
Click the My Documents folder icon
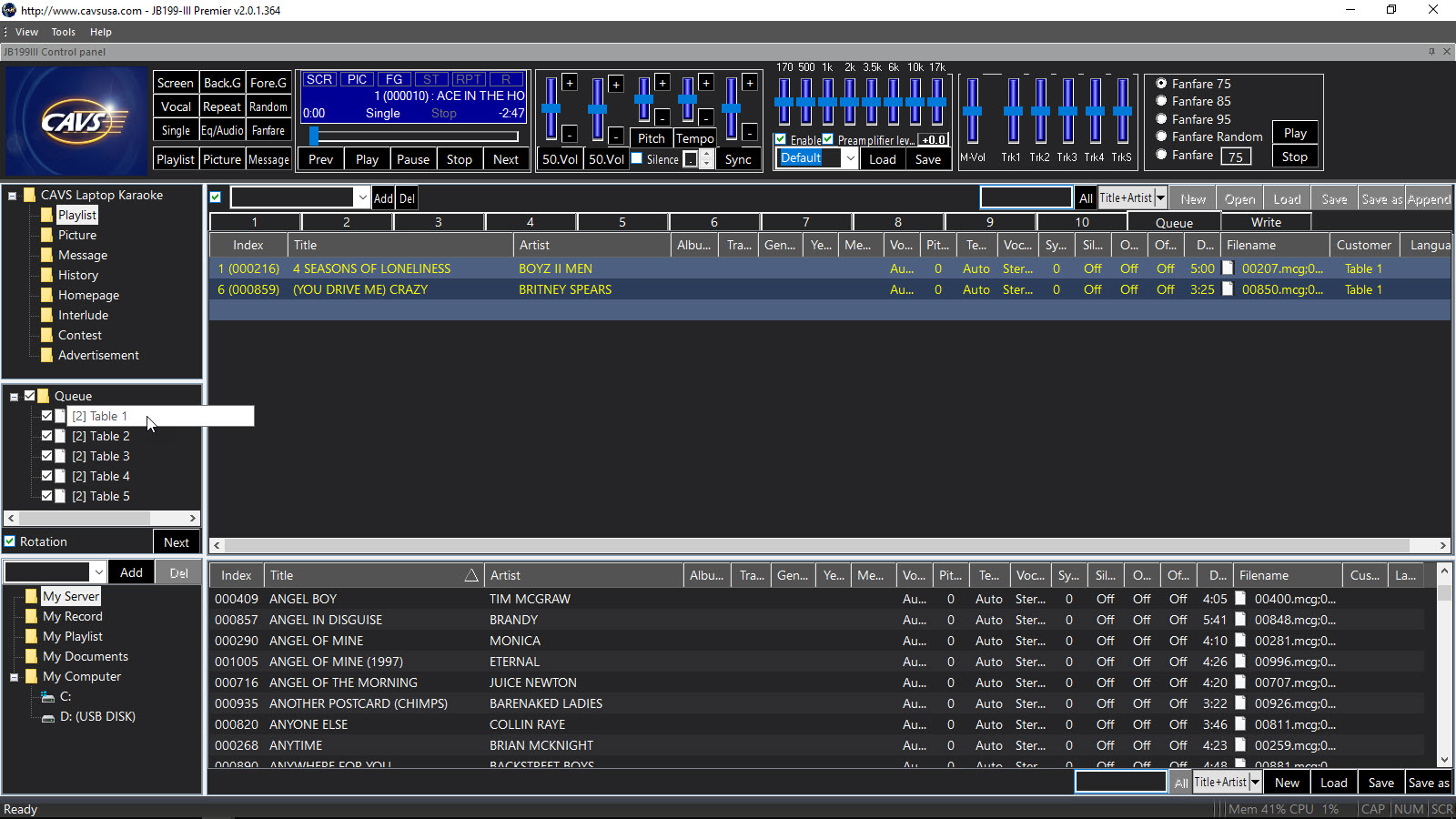point(32,656)
